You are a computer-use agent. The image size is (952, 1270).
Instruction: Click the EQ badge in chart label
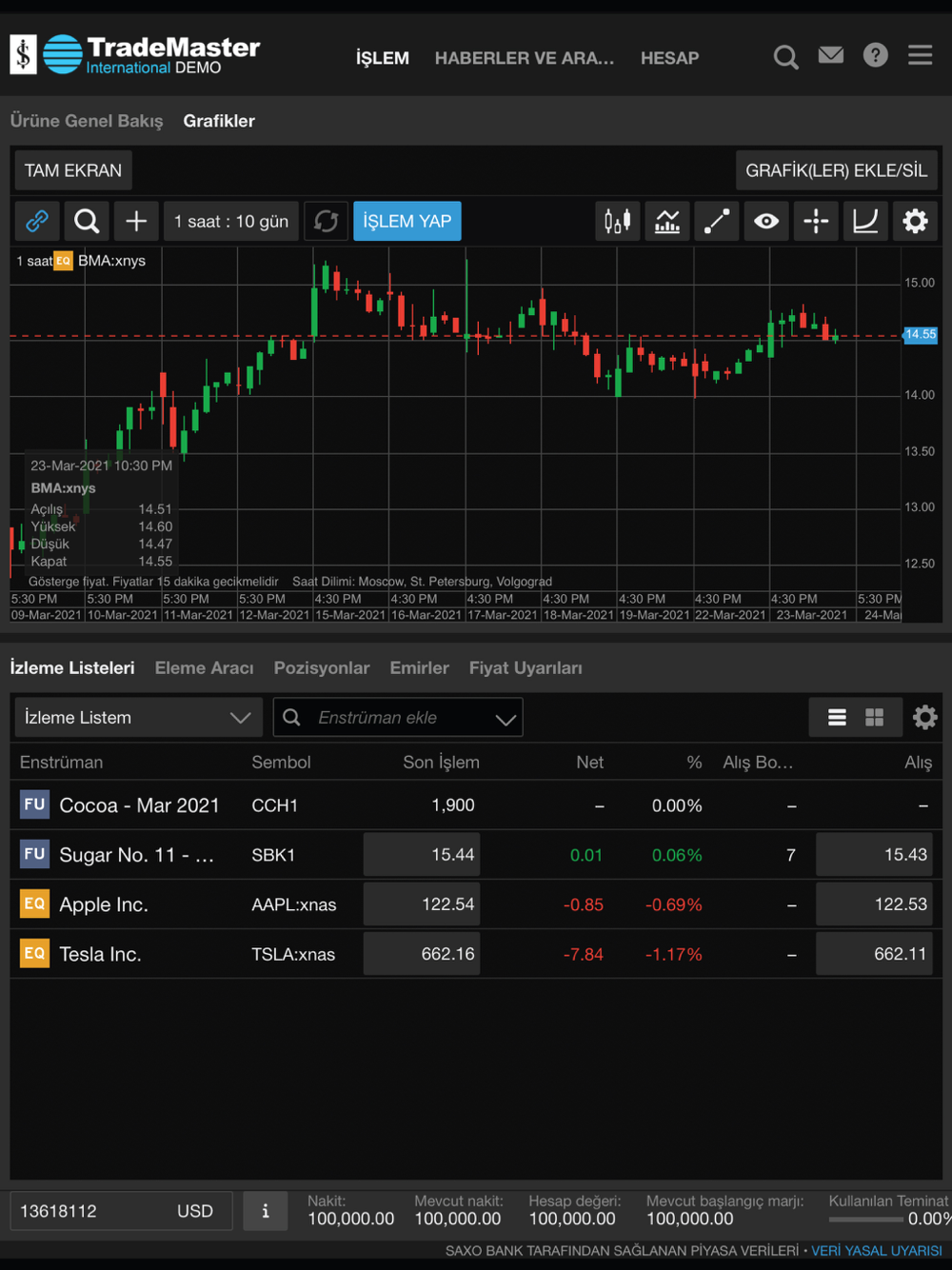(x=63, y=261)
